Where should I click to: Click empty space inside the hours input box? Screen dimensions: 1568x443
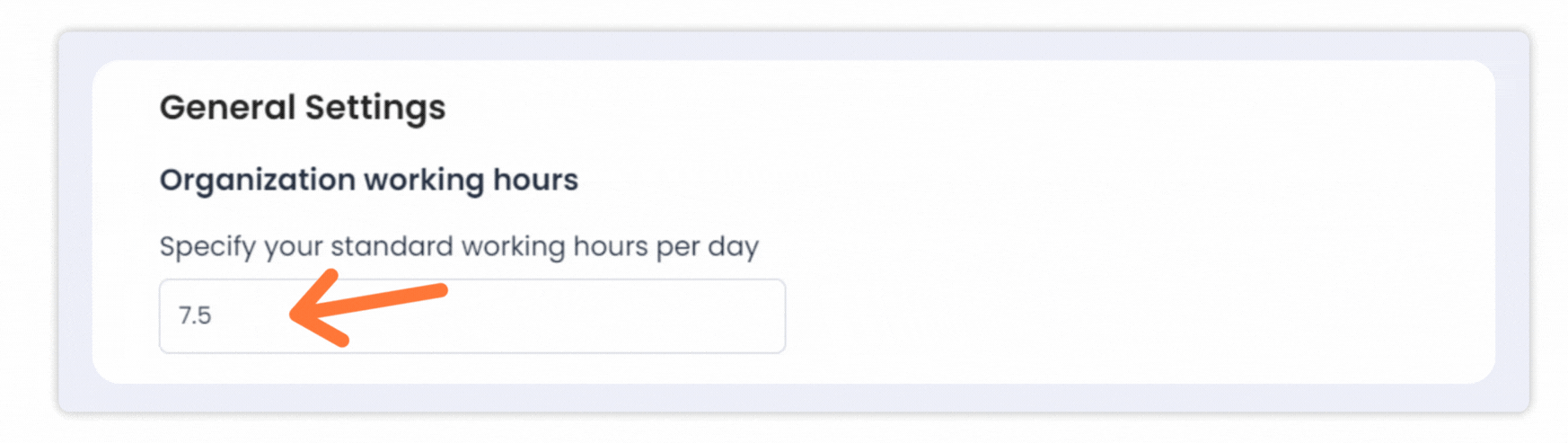click(611, 316)
